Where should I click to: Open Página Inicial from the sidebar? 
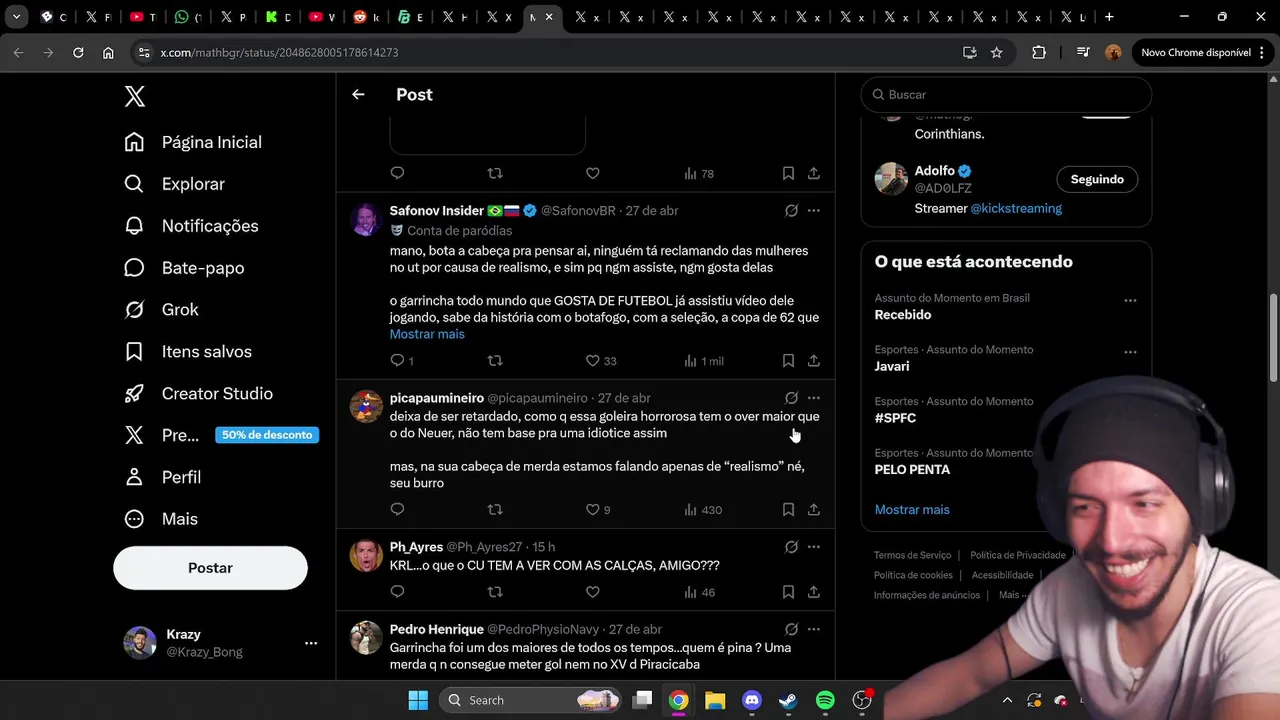click(x=193, y=142)
